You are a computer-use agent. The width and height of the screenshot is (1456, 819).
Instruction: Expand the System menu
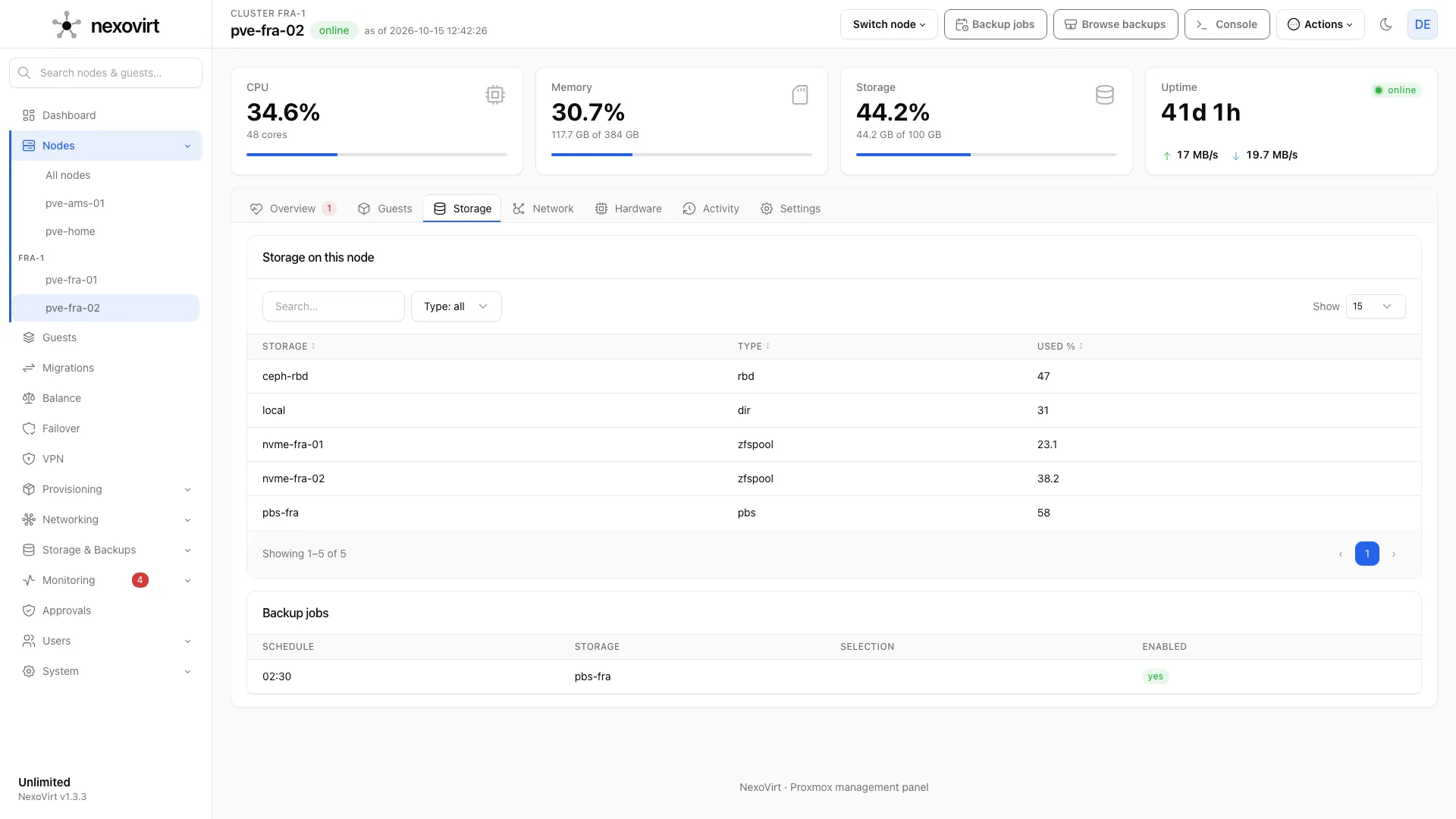tap(106, 671)
